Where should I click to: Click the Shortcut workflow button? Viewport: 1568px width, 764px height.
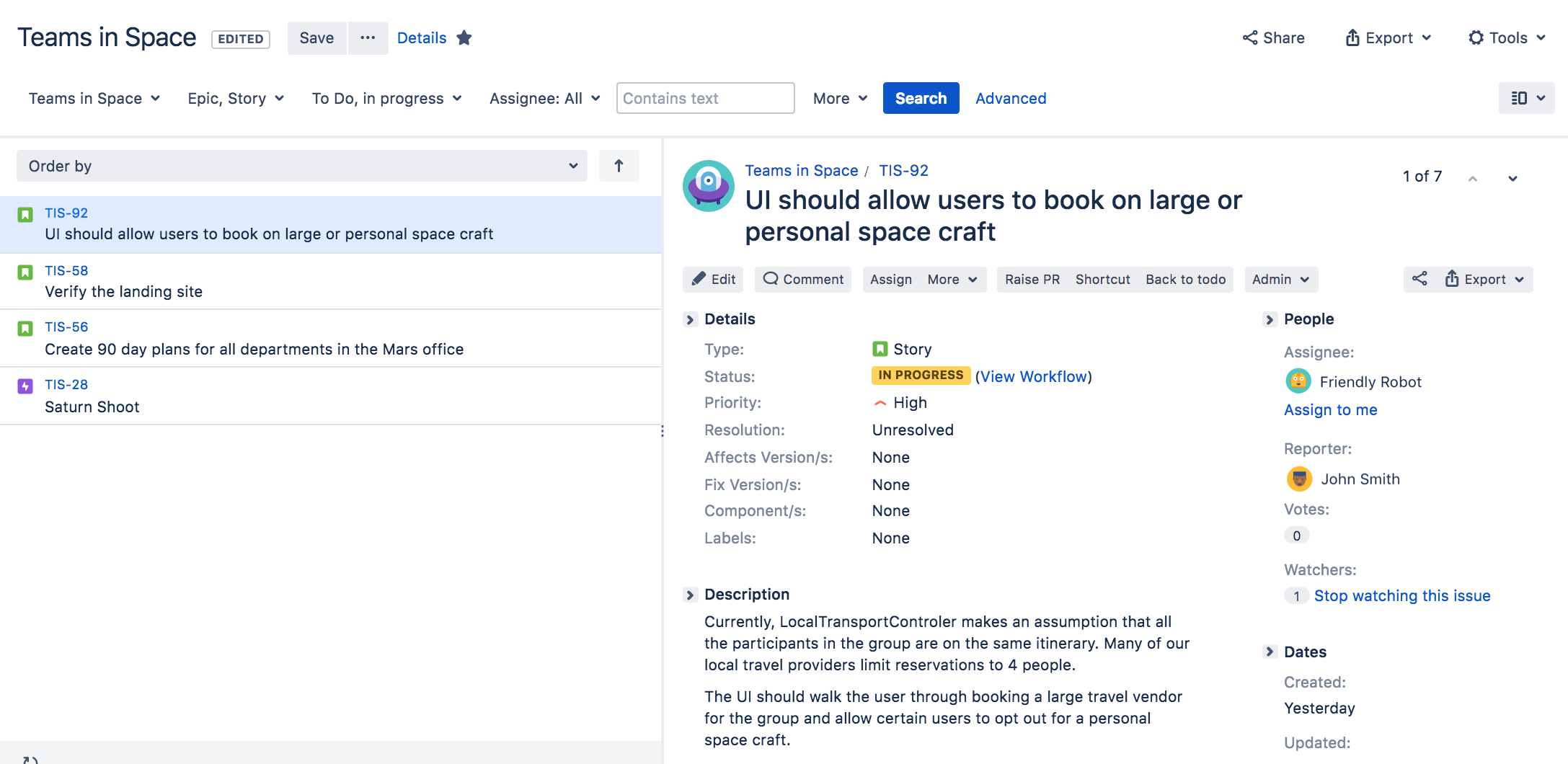click(1102, 279)
